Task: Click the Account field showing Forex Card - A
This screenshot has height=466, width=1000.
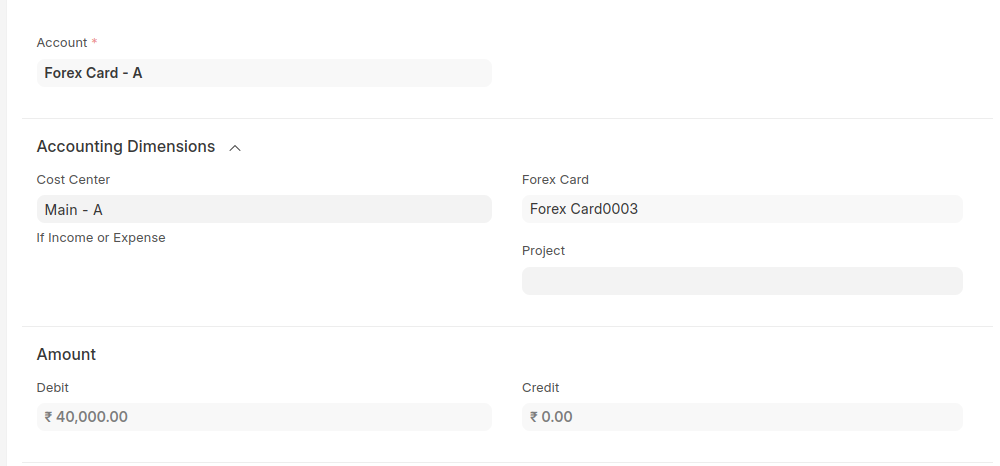Action: 264,73
